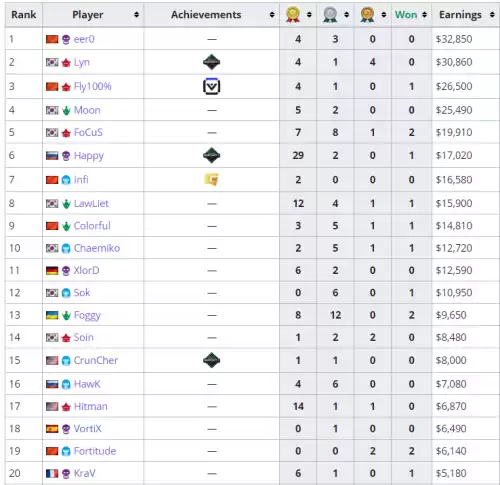Click the bronze medal column header icon
Viewport: 500px width, 485px height.
[367, 15]
